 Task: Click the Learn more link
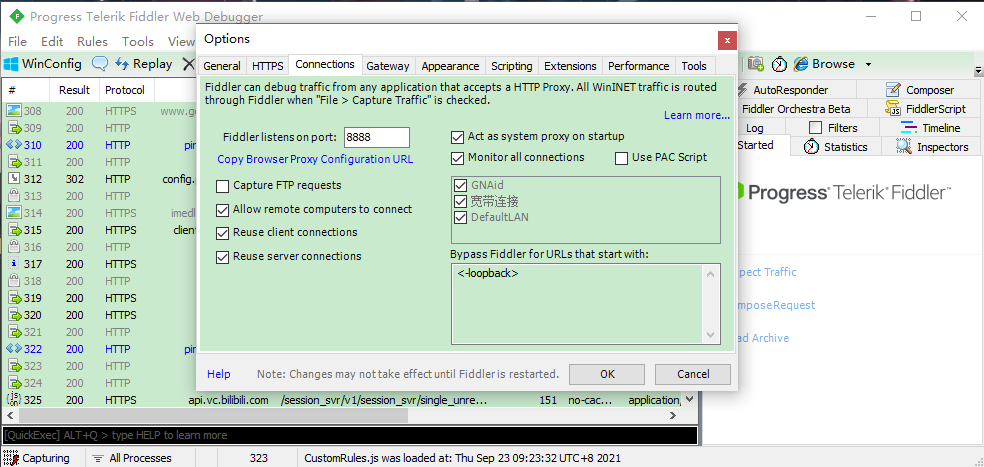pos(697,115)
